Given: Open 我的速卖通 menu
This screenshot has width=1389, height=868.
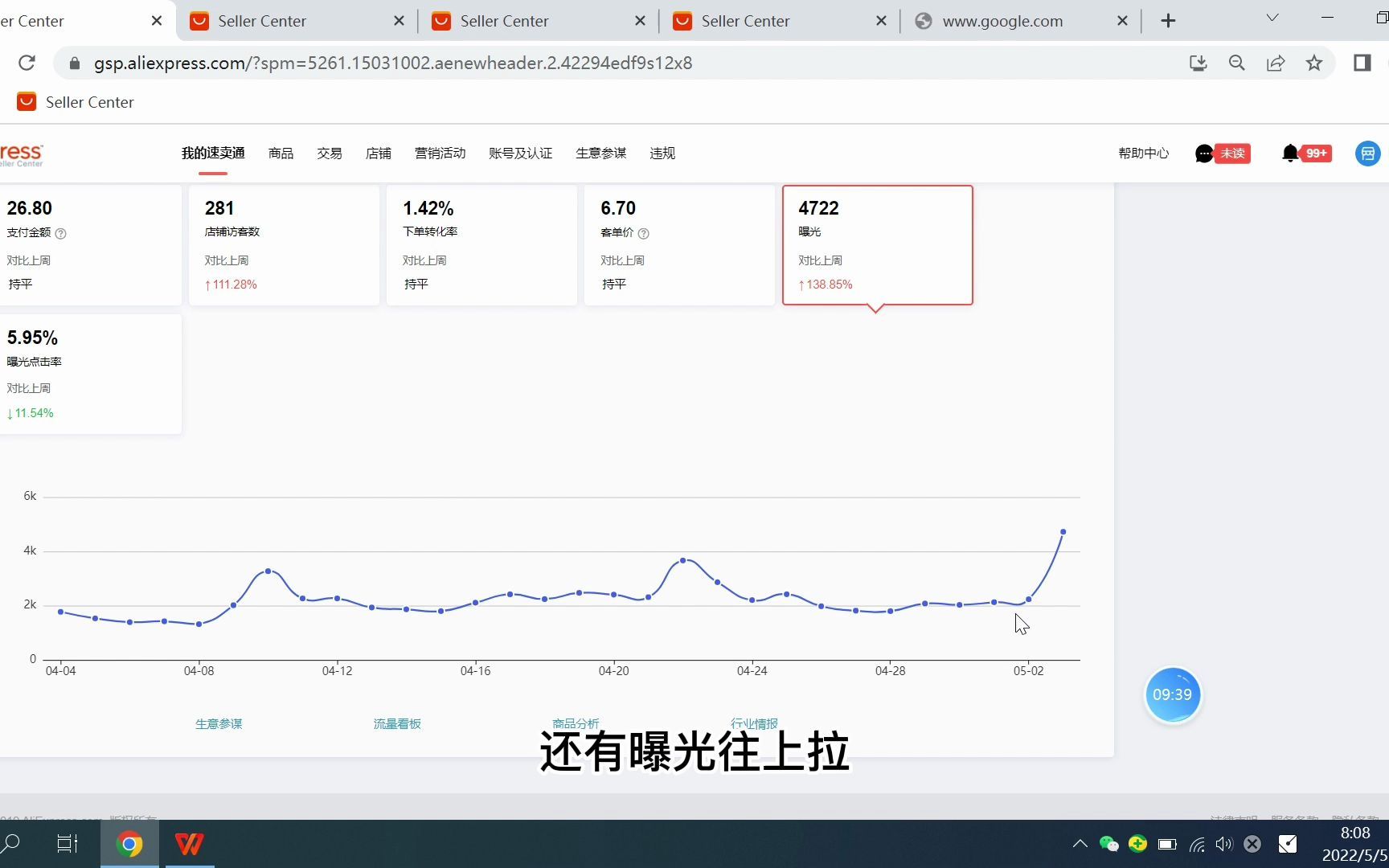Looking at the screenshot, I should [x=213, y=154].
